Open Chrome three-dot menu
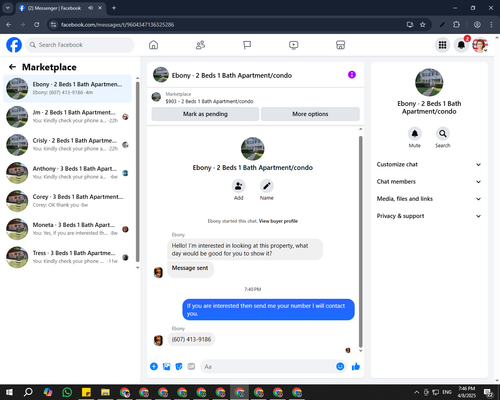500x400 pixels. [x=491, y=25]
